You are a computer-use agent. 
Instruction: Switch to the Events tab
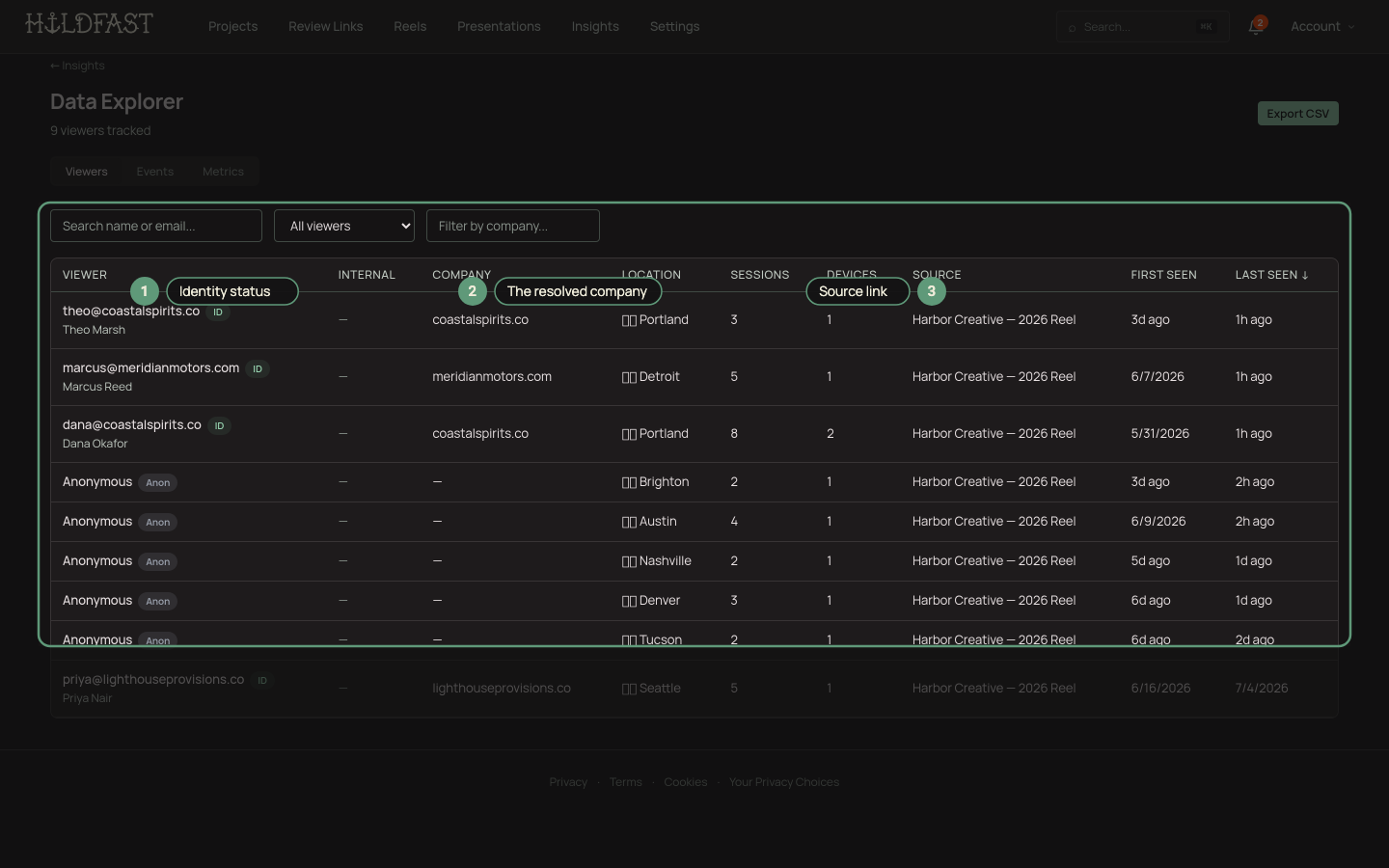pos(154,172)
